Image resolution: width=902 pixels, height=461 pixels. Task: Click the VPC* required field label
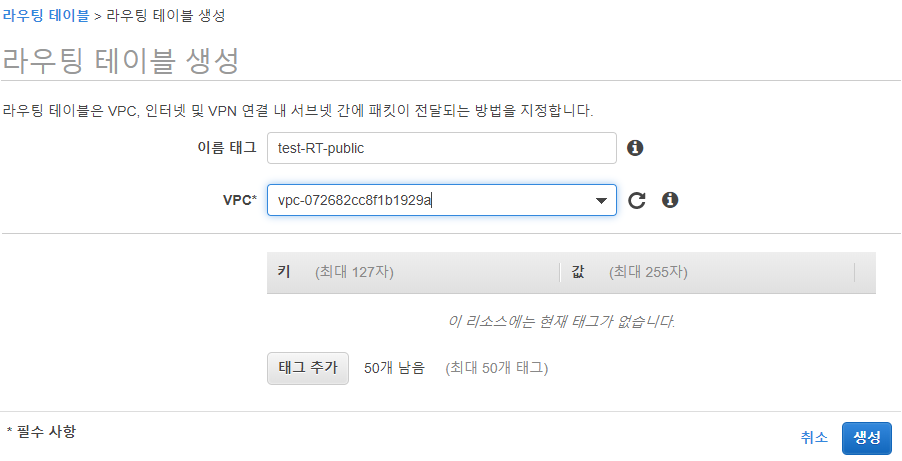coord(240,200)
